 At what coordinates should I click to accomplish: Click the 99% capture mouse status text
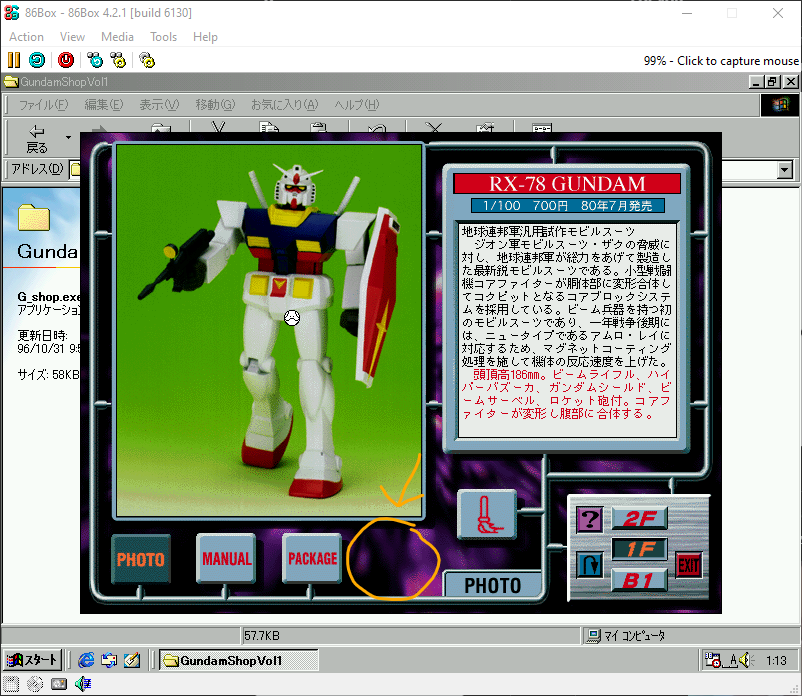pyautogui.click(x=721, y=61)
